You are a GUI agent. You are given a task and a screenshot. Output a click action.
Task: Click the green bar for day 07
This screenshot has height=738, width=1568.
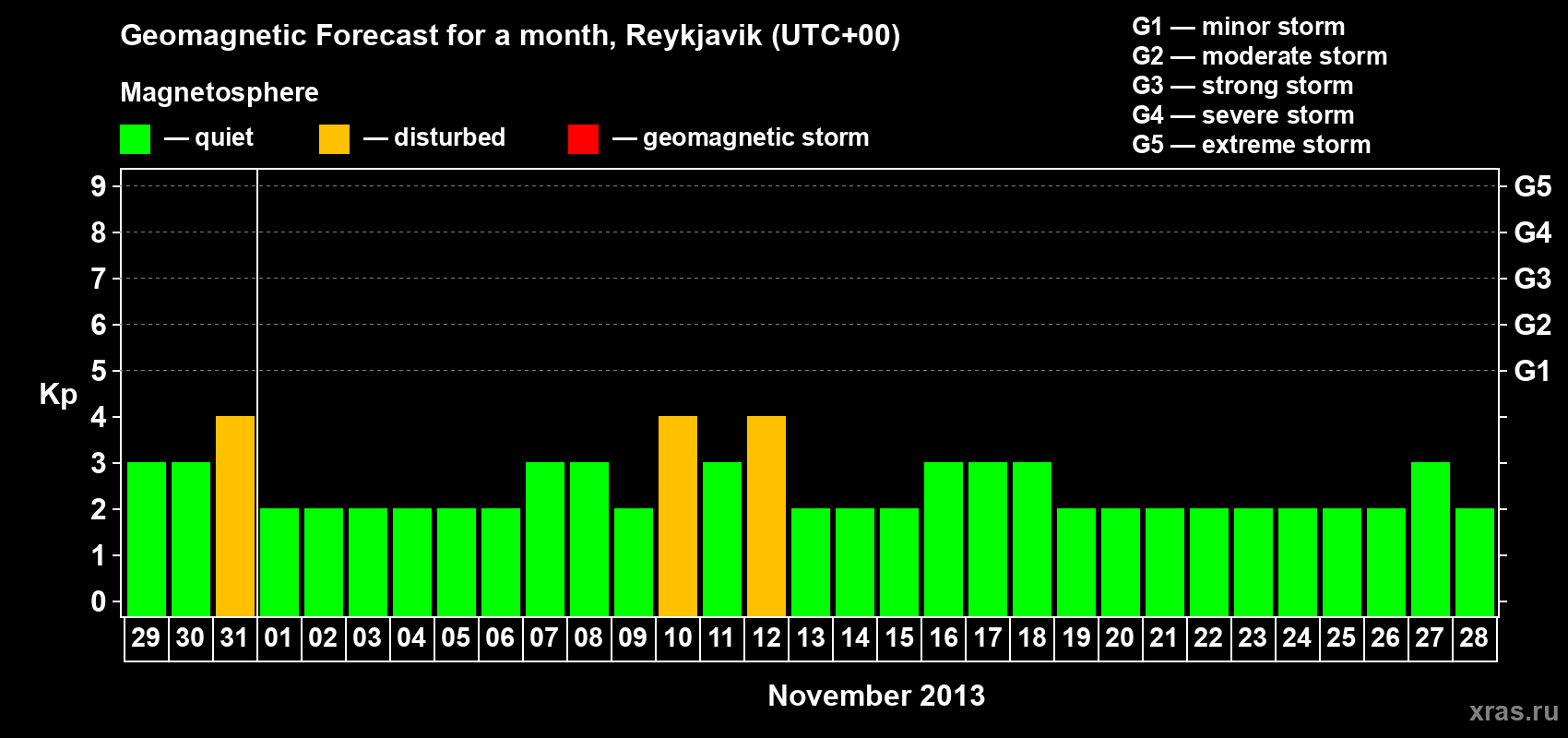coord(545,539)
